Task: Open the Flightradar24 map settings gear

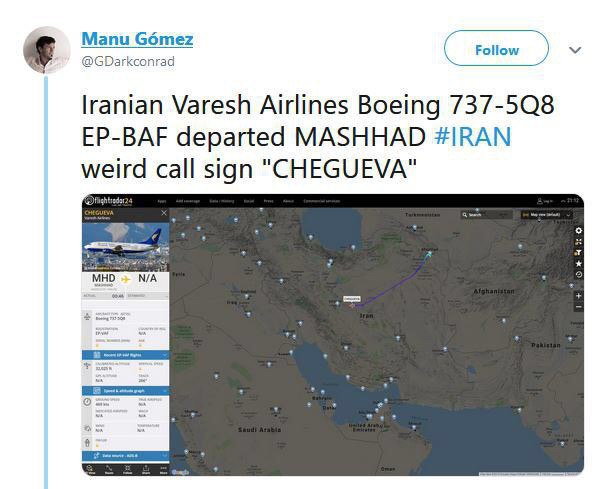Action: 578,230
